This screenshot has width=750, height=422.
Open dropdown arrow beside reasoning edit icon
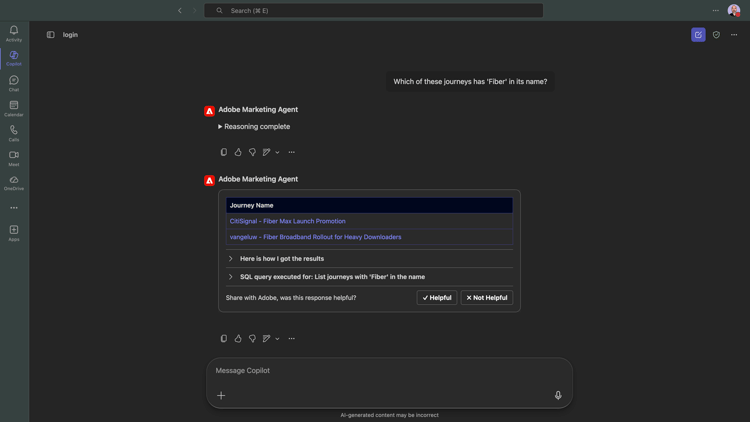[x=277, y=152]
